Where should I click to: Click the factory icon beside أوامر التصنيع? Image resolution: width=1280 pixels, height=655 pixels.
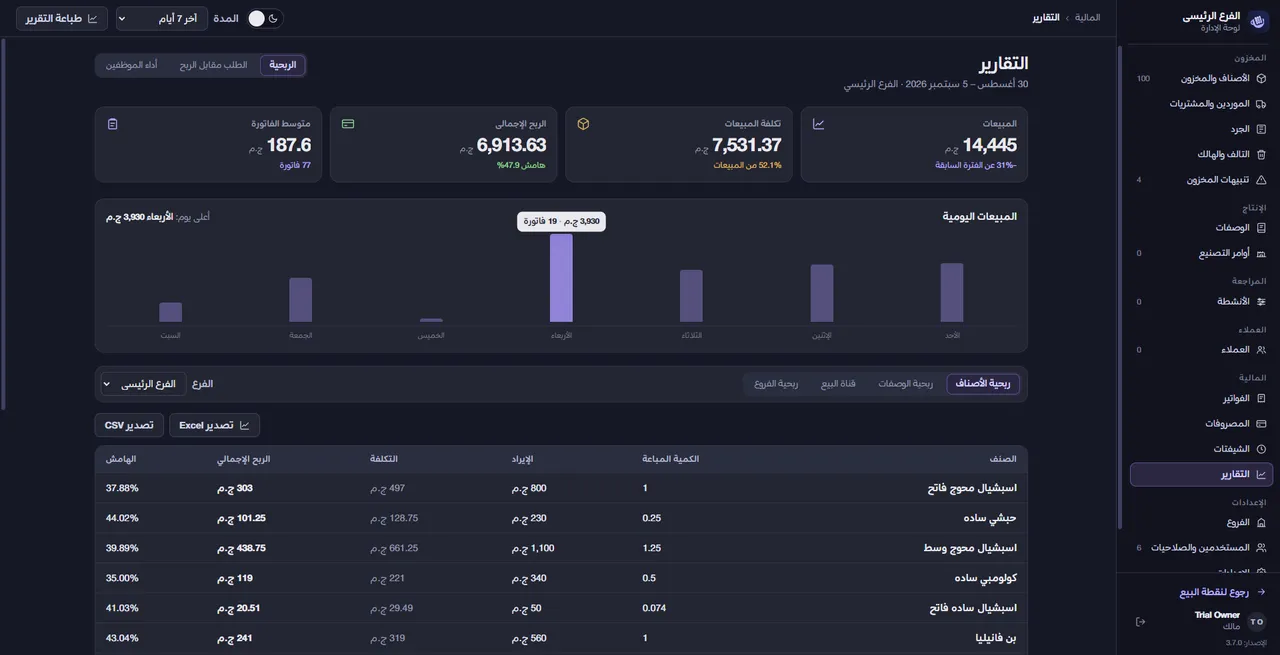(1261, 254)
